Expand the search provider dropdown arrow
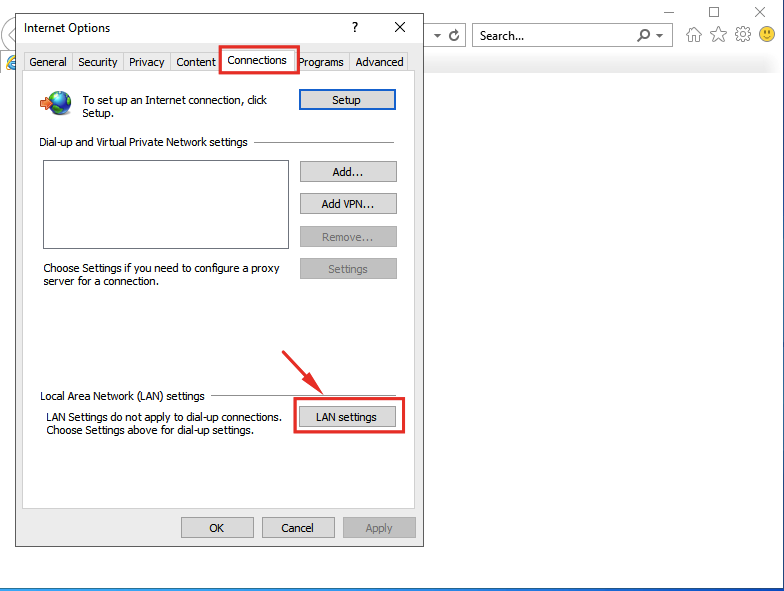The image size is (784, 591). 660,36
